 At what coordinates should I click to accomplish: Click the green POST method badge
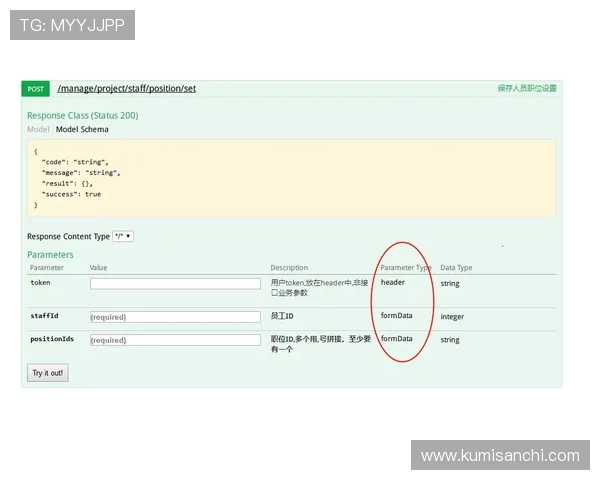pyautogui.click(x=35, y=89)
